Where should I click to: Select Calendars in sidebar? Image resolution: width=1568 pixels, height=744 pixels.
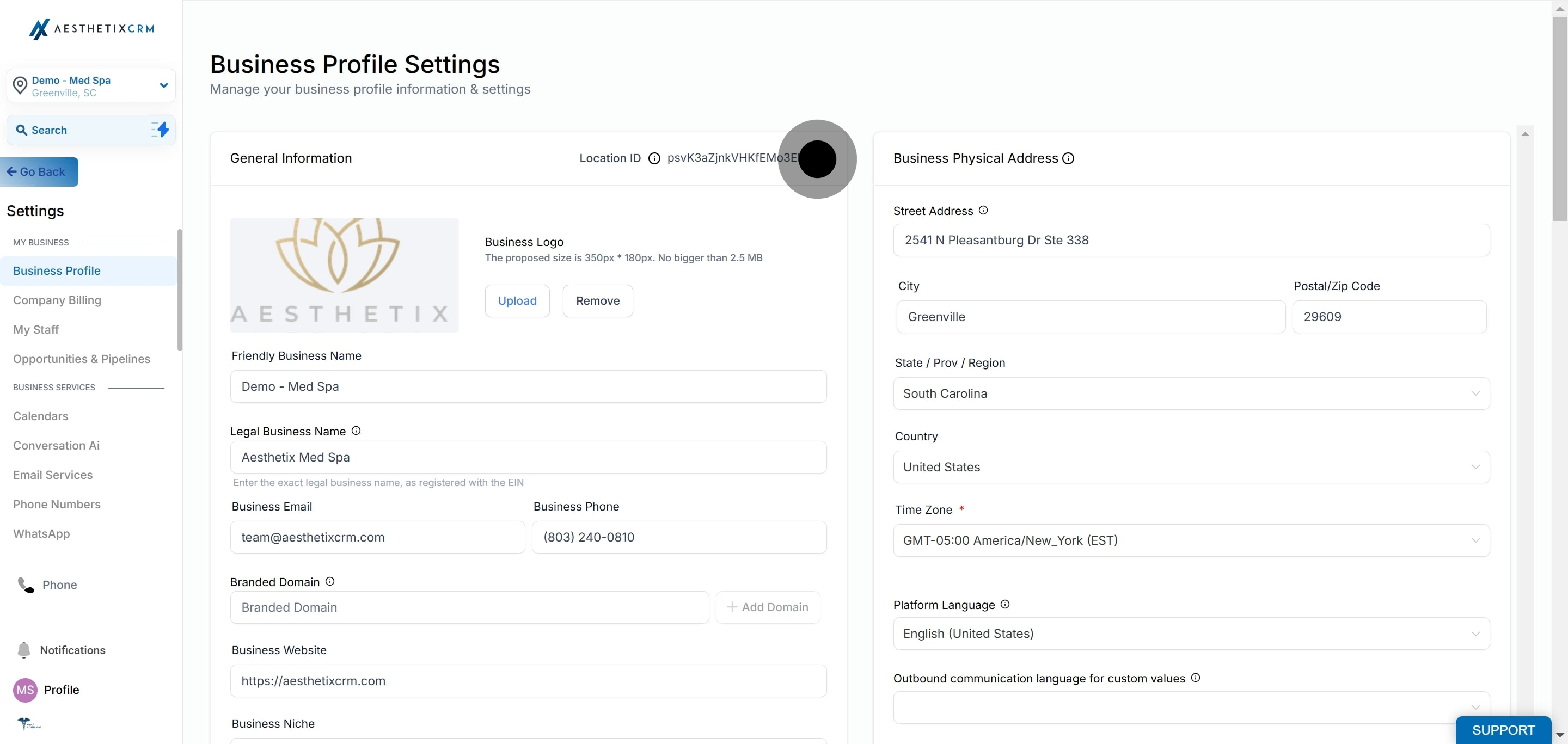pyautogui.click(x=41, y=416)
